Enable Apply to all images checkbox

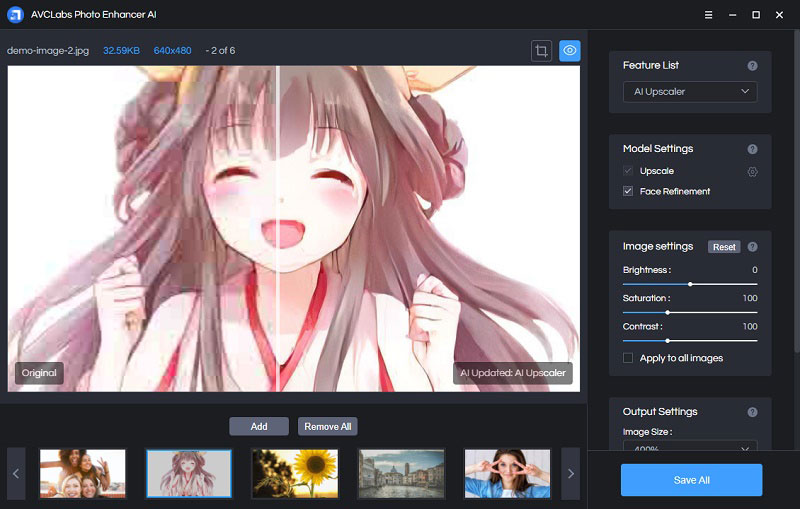(x=628, y=358)
